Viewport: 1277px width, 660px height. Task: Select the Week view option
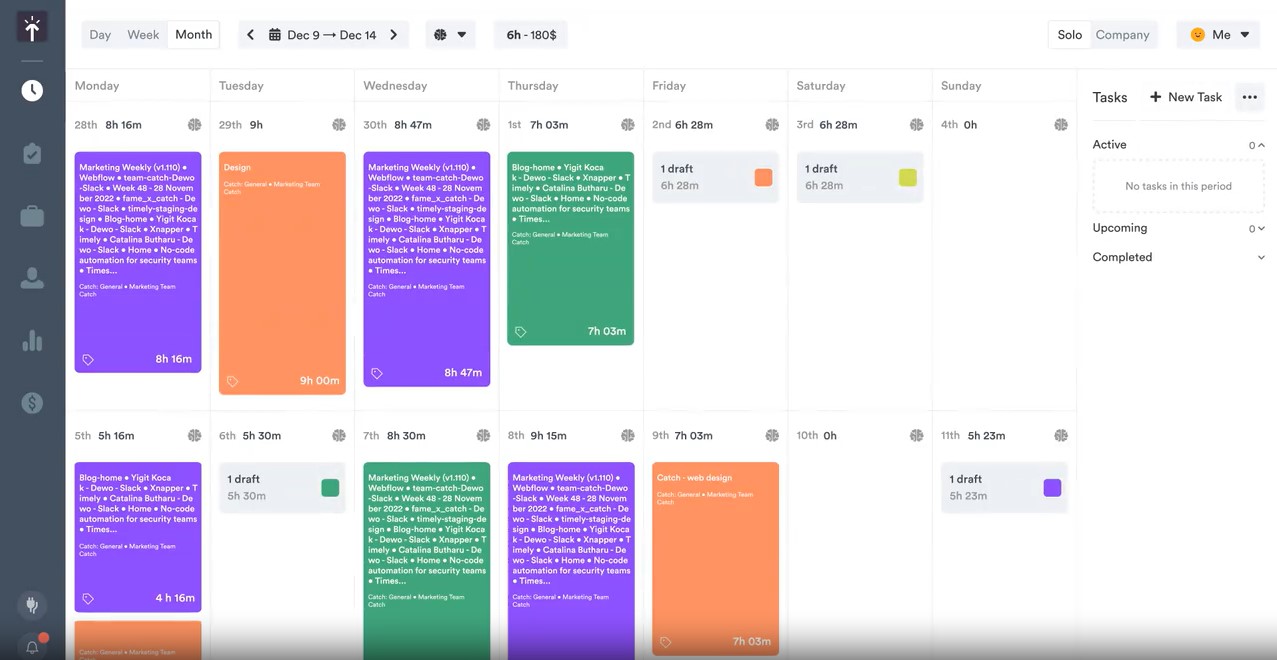[143, 34]
